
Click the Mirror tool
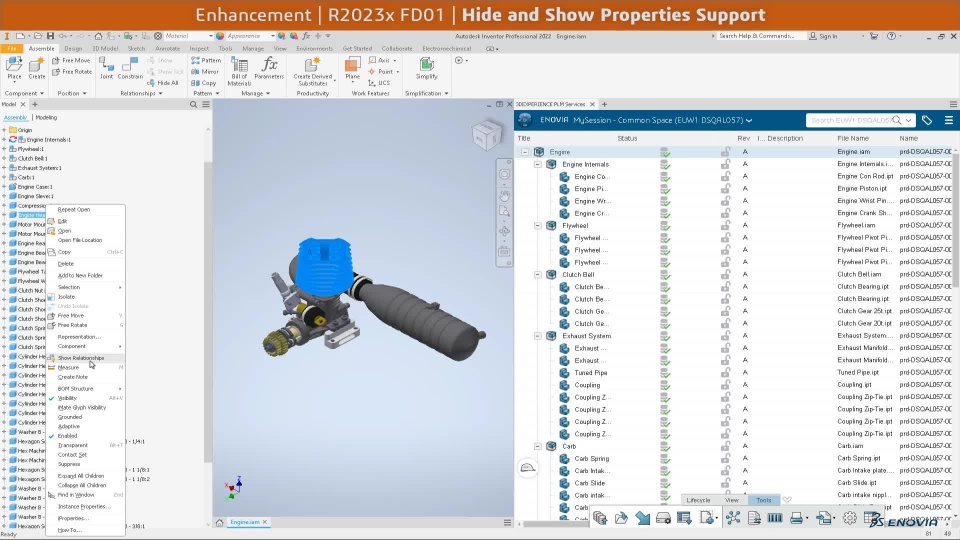pyautogui.click(x=205, y=72)
